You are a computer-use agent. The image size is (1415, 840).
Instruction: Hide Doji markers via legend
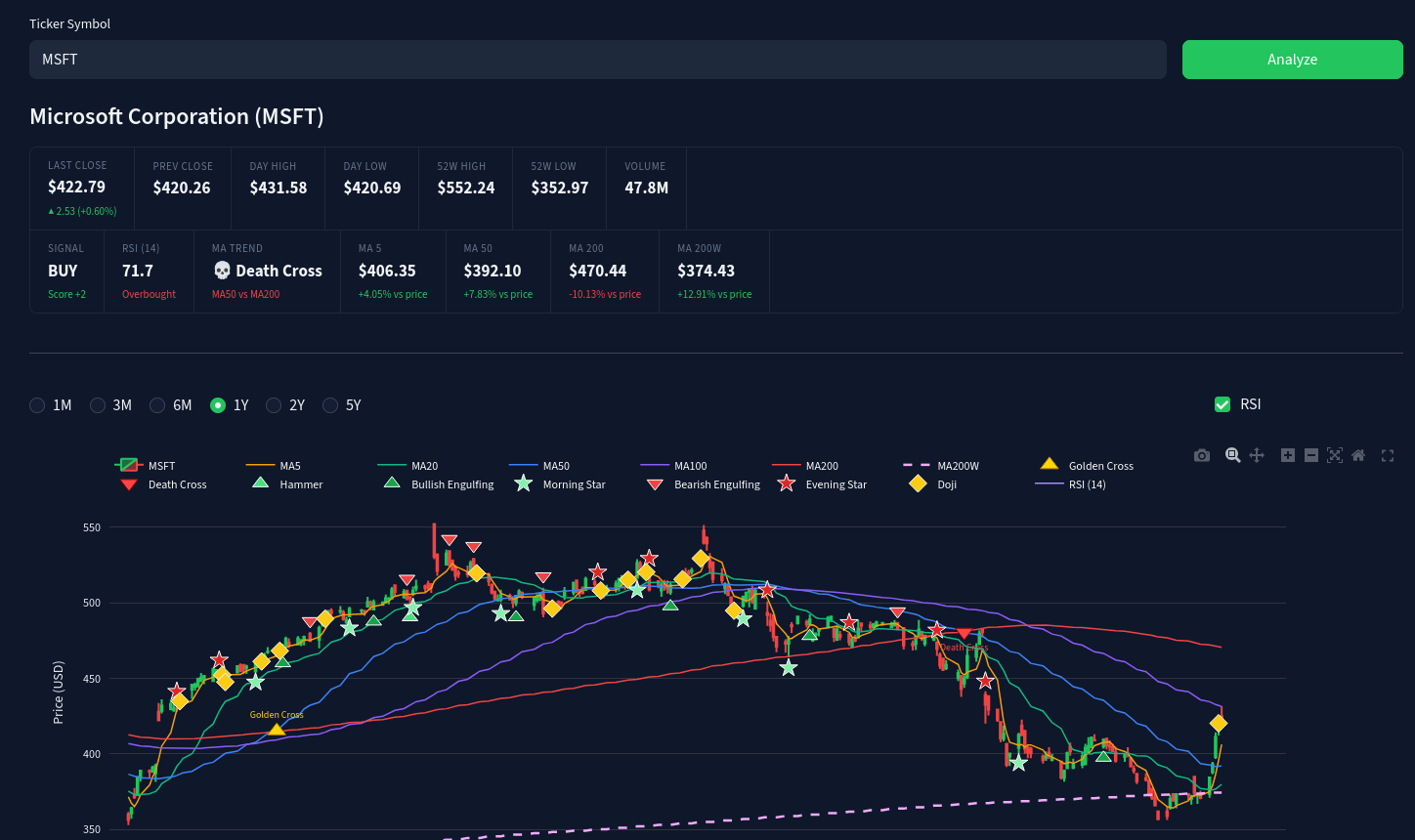coord(933,484)
